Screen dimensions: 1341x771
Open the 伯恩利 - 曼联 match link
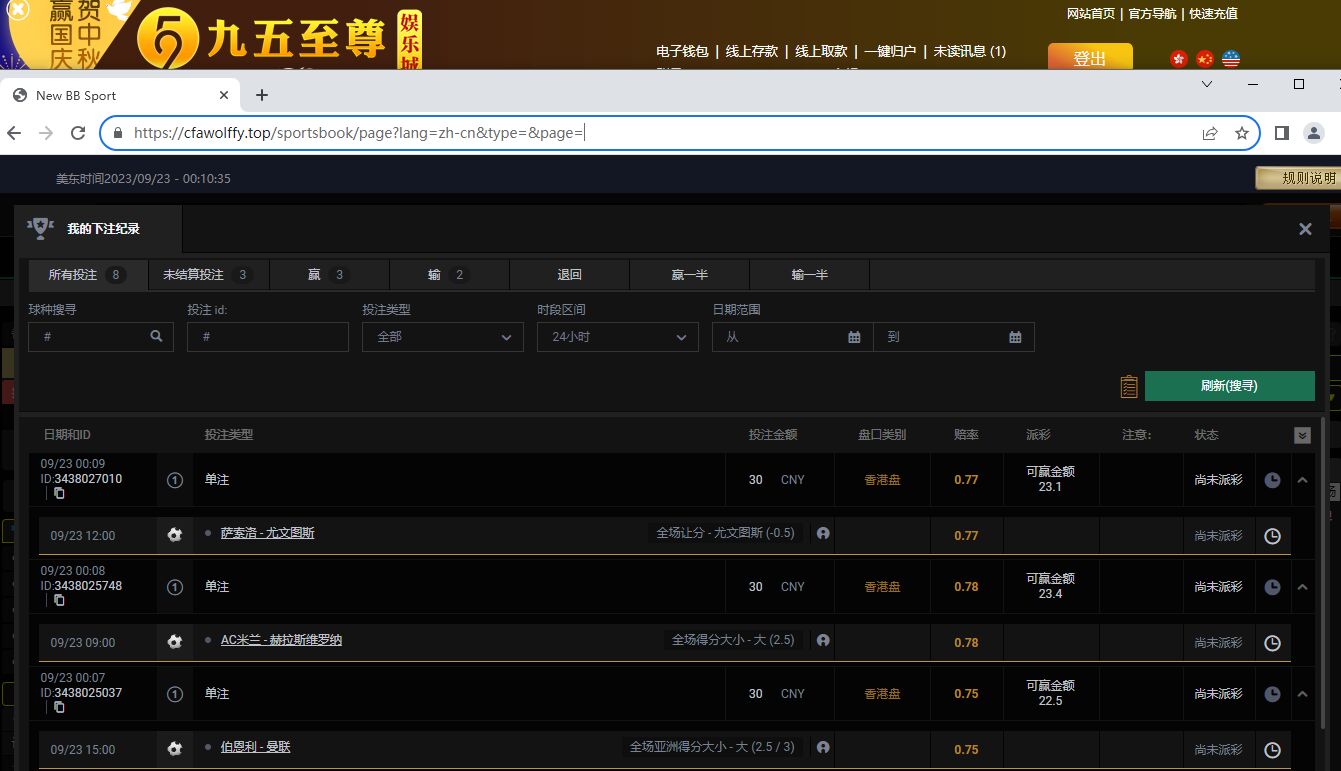pyautogui.click(x=255, y=747)
